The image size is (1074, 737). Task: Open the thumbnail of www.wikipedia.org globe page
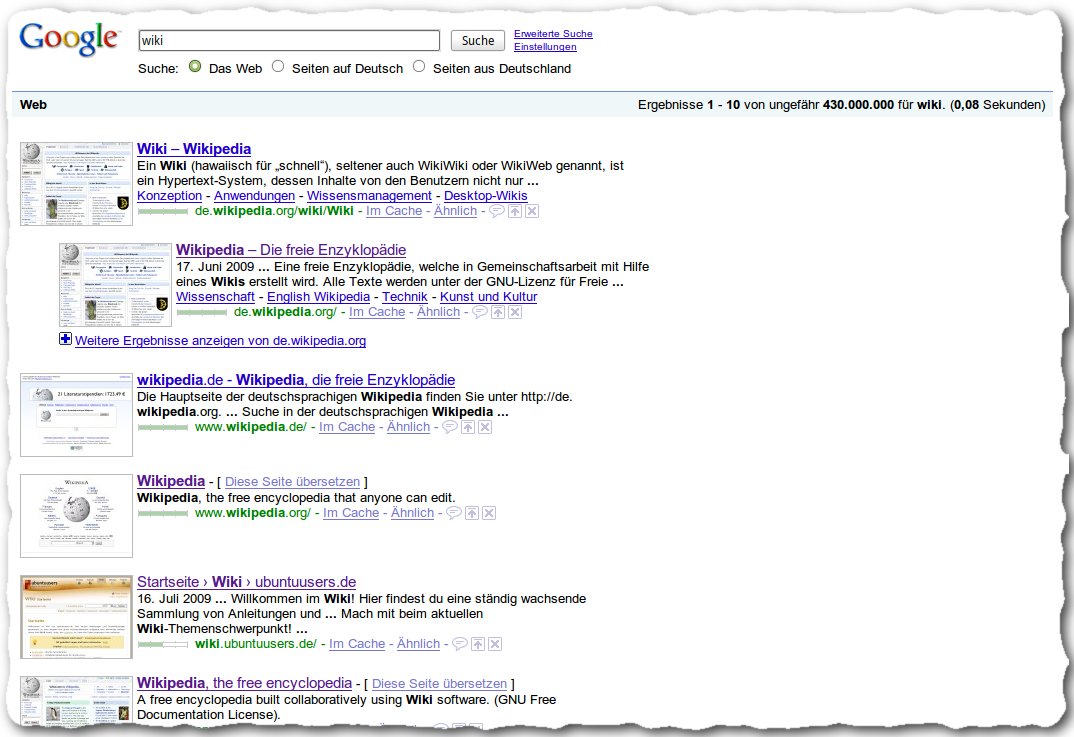click(76, 516)
